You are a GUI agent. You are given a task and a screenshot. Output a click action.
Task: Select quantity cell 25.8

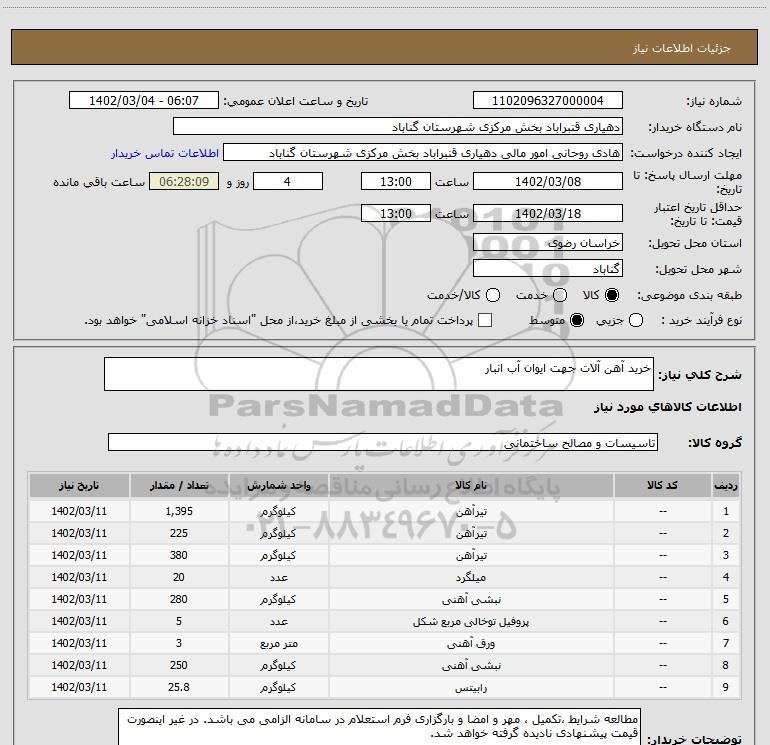pyautogui.click(x=179, y=688)
